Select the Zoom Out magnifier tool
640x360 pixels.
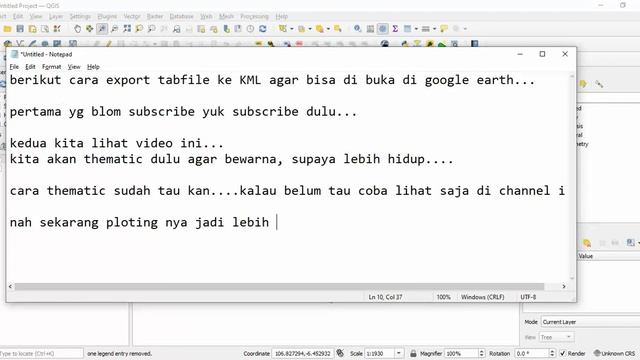coord(115,29)
